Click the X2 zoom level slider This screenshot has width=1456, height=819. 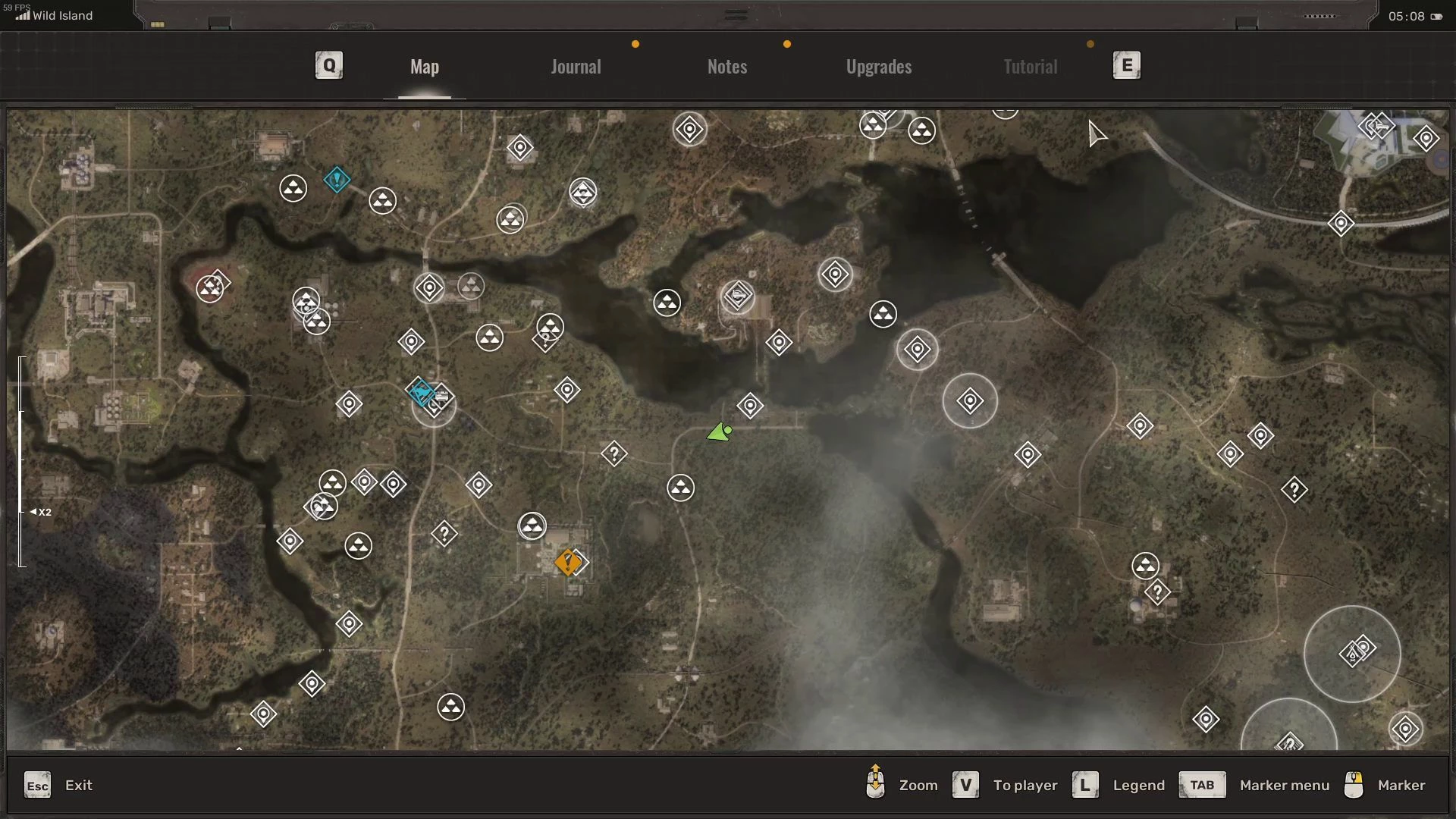click(40, 512)
